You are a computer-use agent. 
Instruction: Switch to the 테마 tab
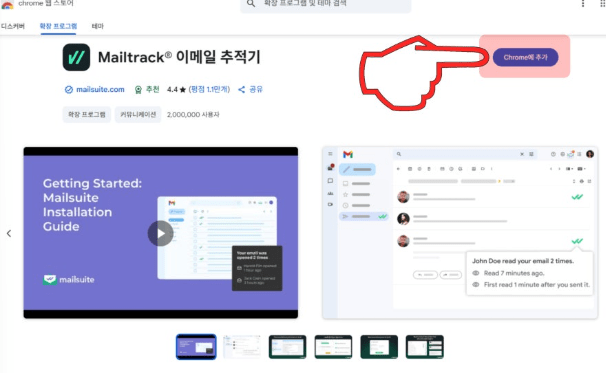[x=97, y=26]
